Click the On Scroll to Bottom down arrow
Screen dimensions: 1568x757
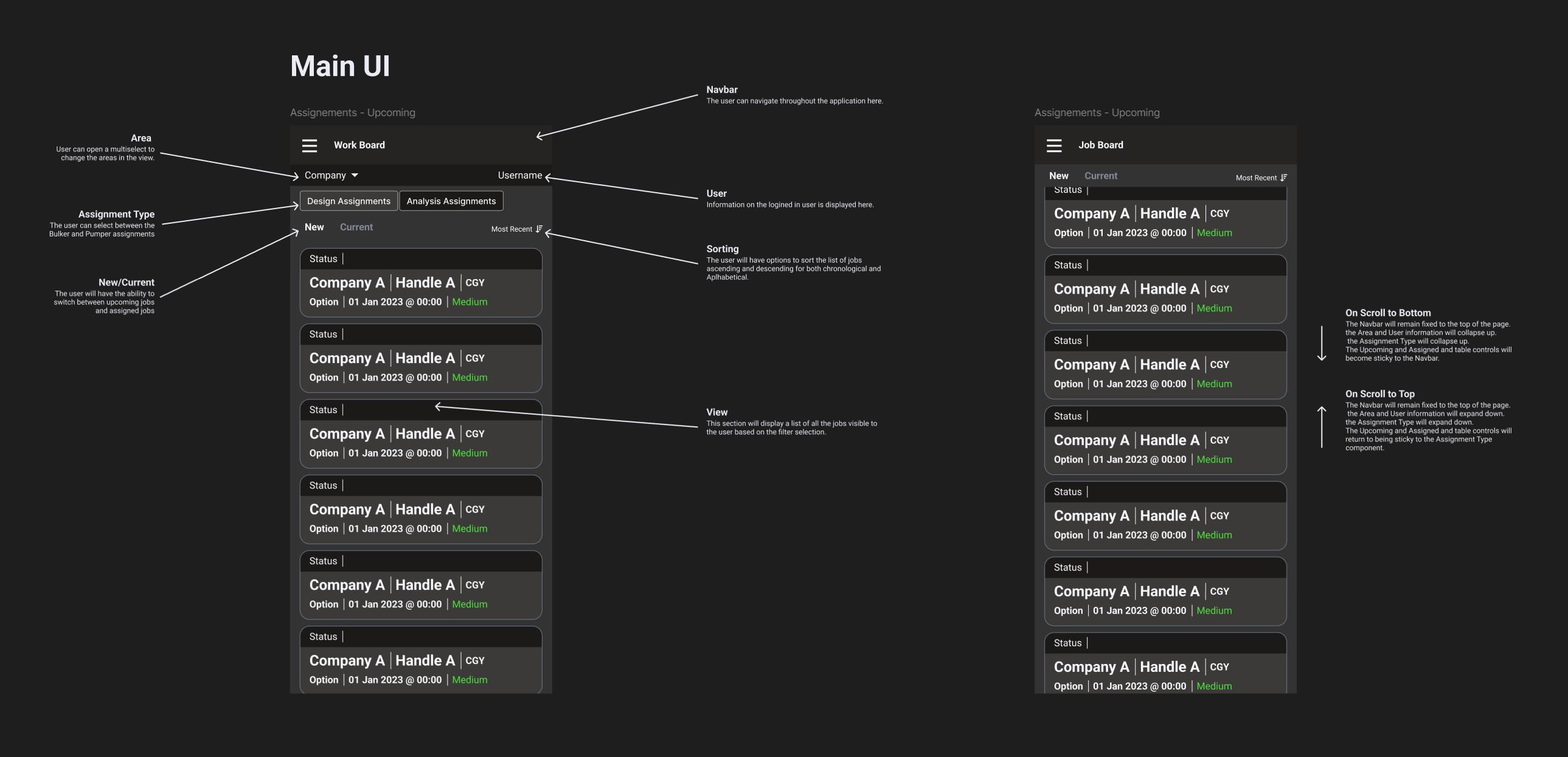point(1322,343)
